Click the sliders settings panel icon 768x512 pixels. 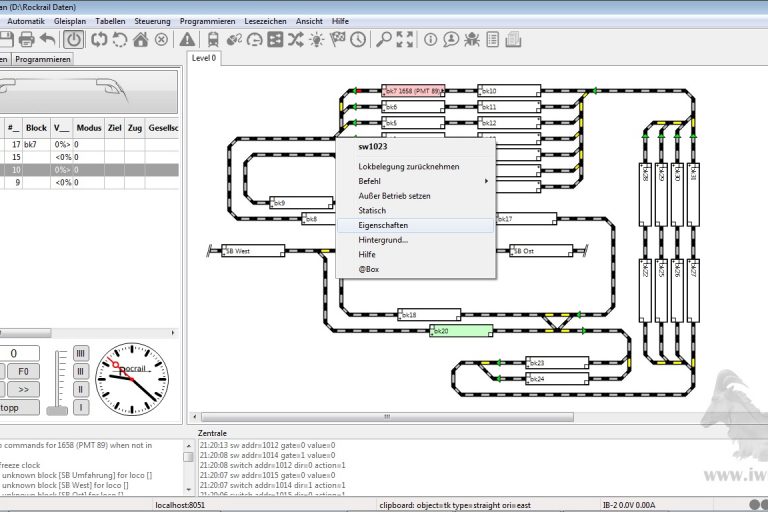click(275, 40)
